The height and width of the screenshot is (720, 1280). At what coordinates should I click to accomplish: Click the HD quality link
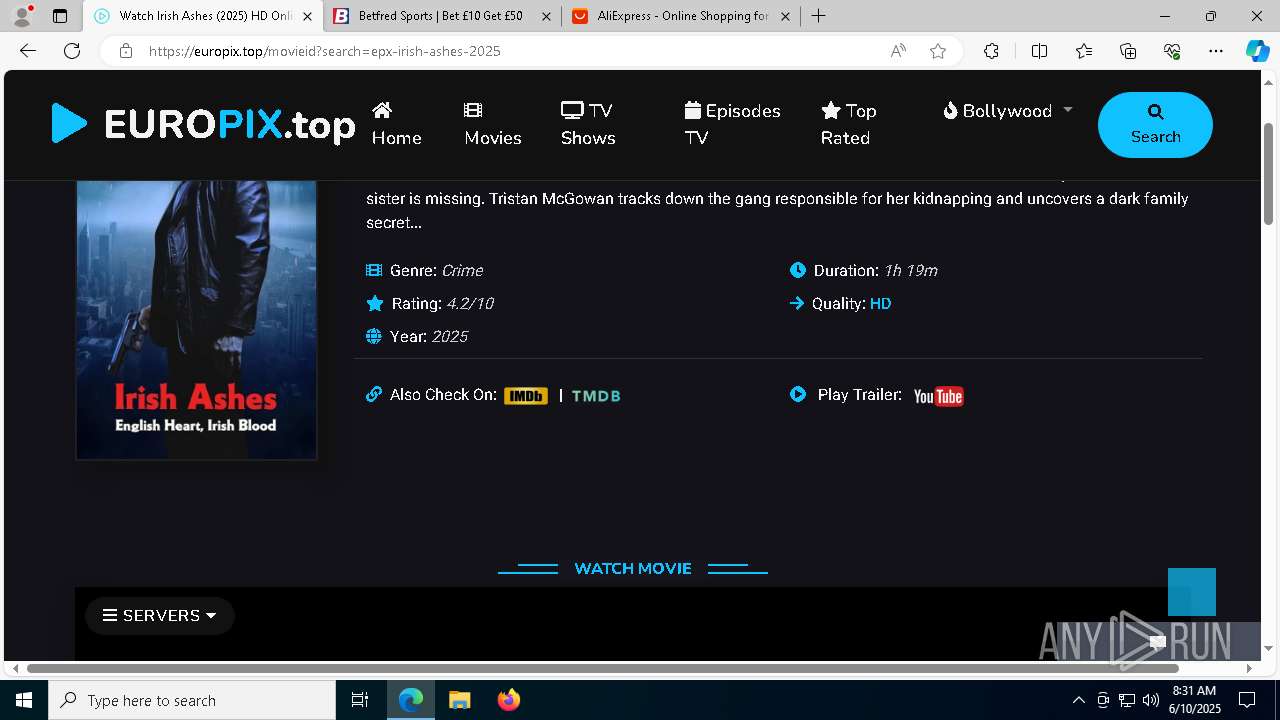[880, 303]
